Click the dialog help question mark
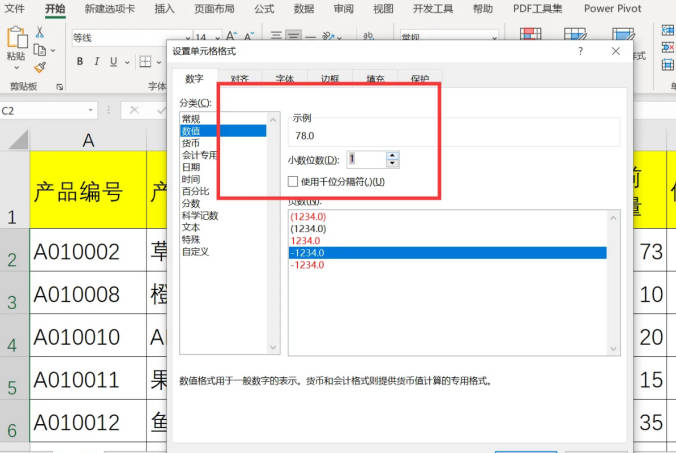 click(580, 51)
